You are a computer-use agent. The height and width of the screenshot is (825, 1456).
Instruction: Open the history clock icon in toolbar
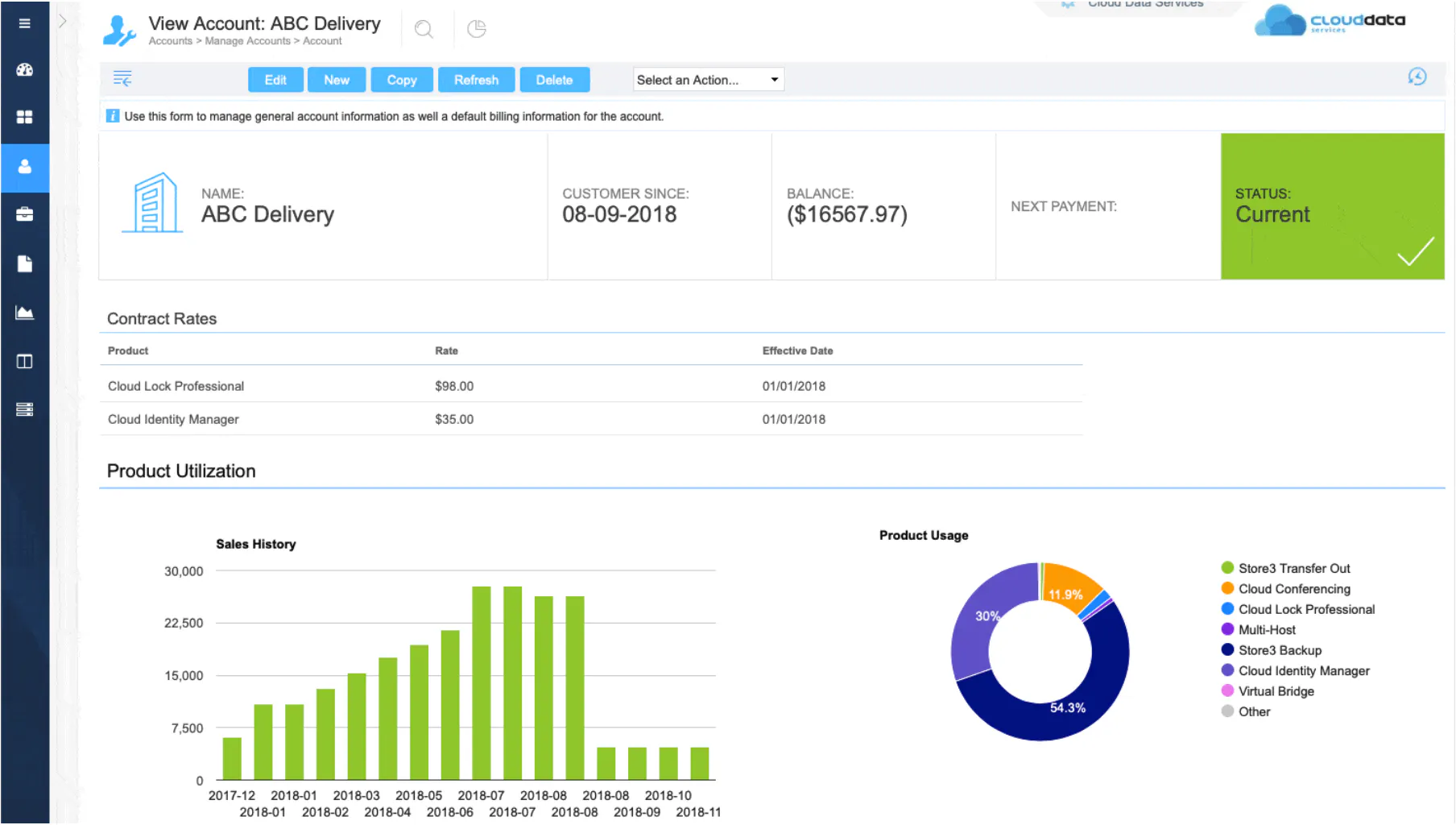tap(1417, 77)
